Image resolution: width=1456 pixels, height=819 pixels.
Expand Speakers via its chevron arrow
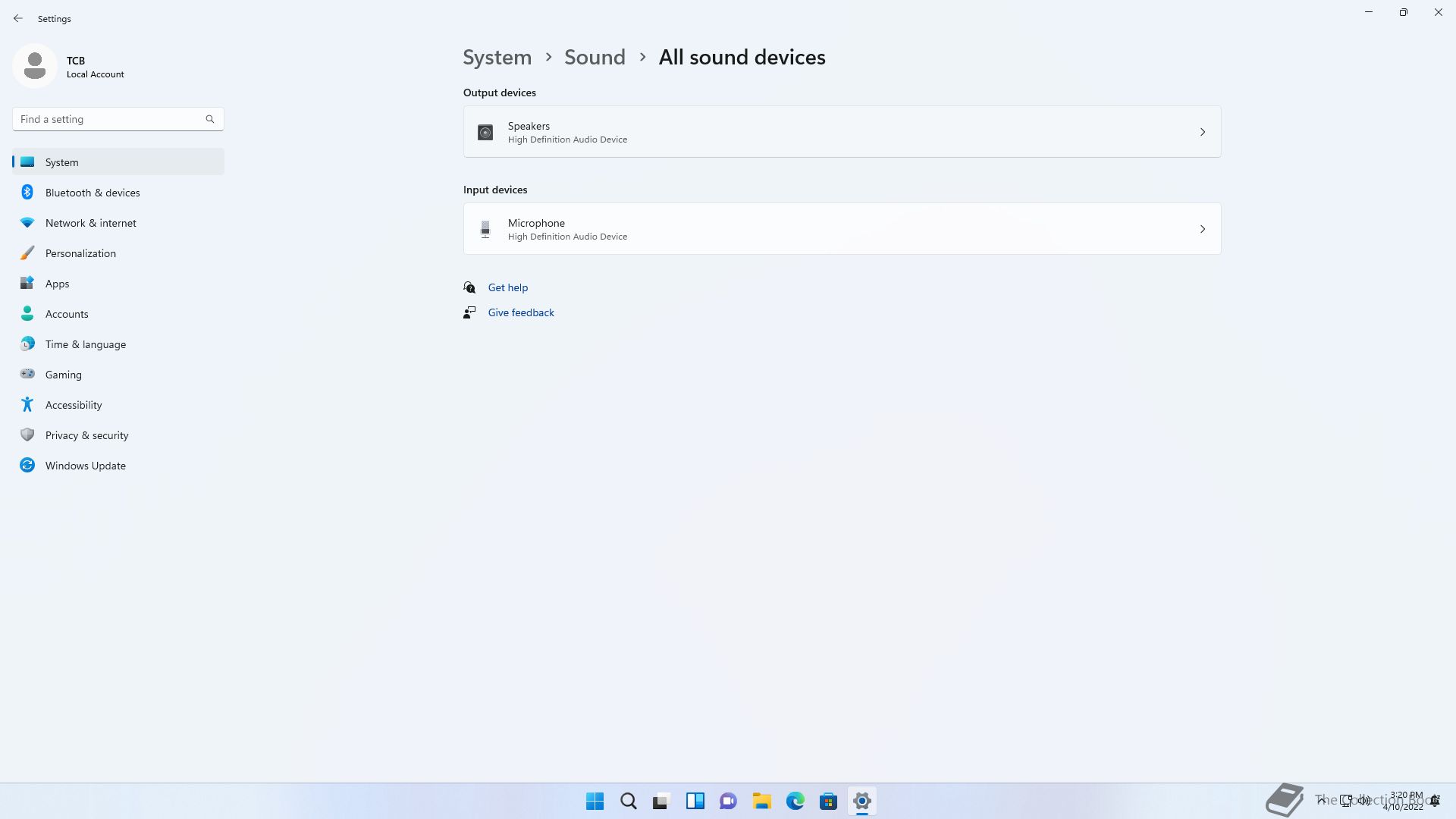tap(1203, 132)
